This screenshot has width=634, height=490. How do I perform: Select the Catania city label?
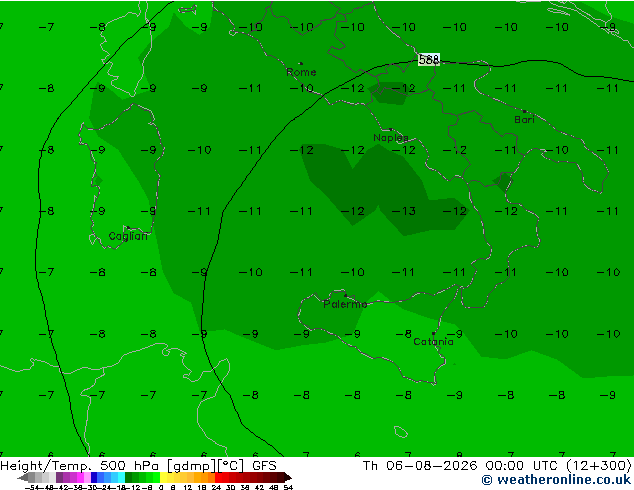pos(433,342)
